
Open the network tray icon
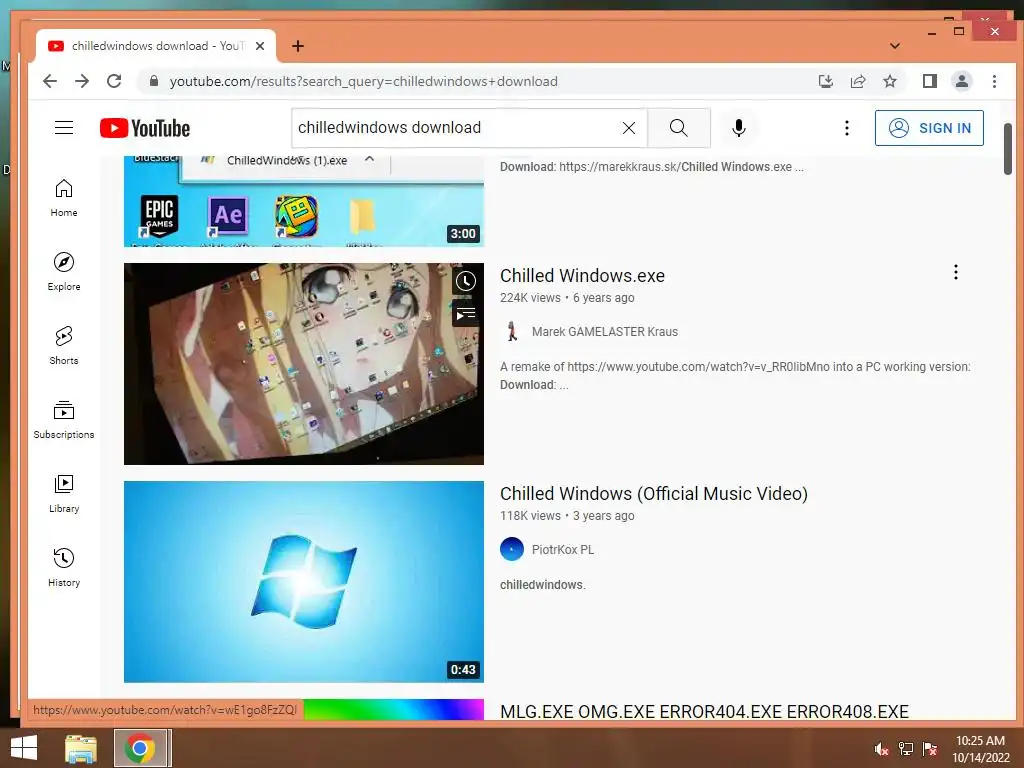coord(906,749)
